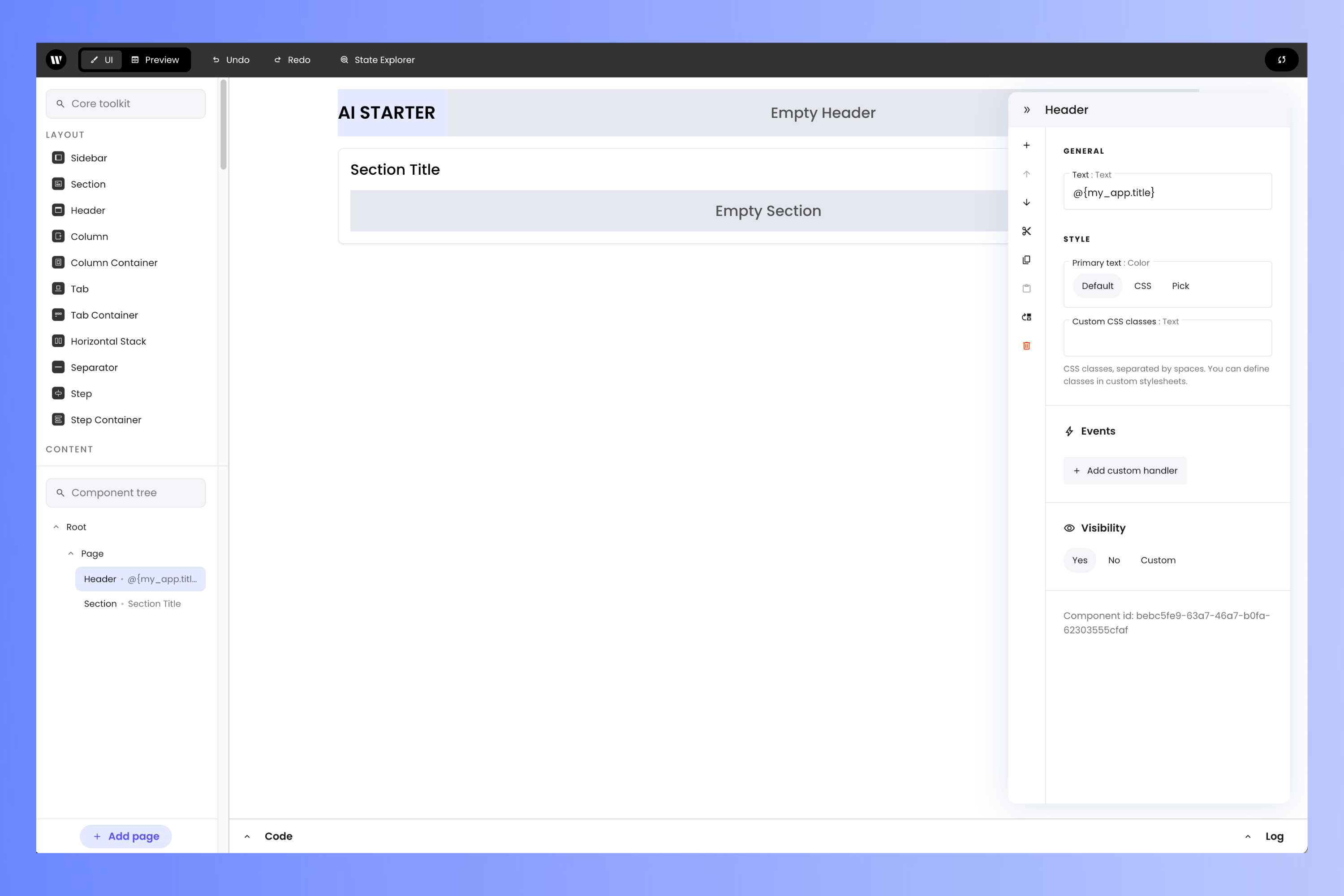Switch to Preview mode
Viewport: 1344px width, 896px height.
point(155,60)
